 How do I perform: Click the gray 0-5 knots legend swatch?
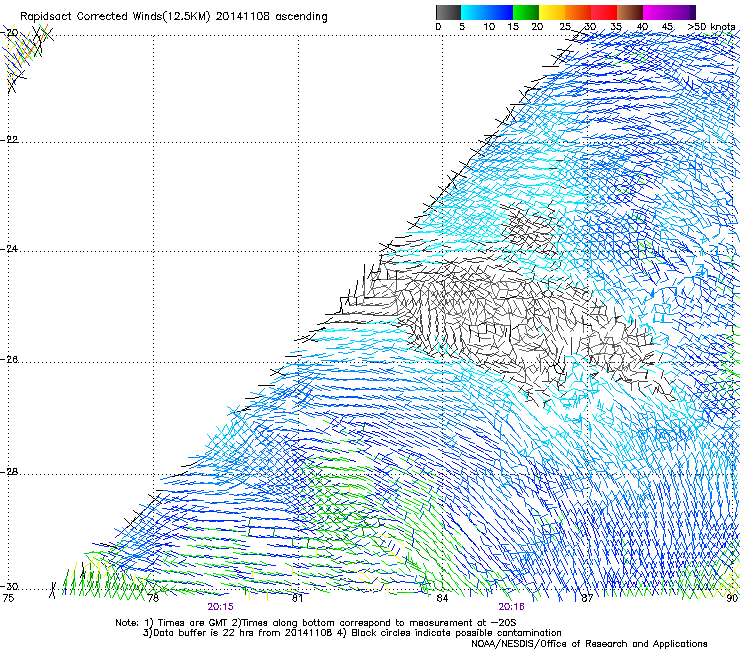(448, 12)
